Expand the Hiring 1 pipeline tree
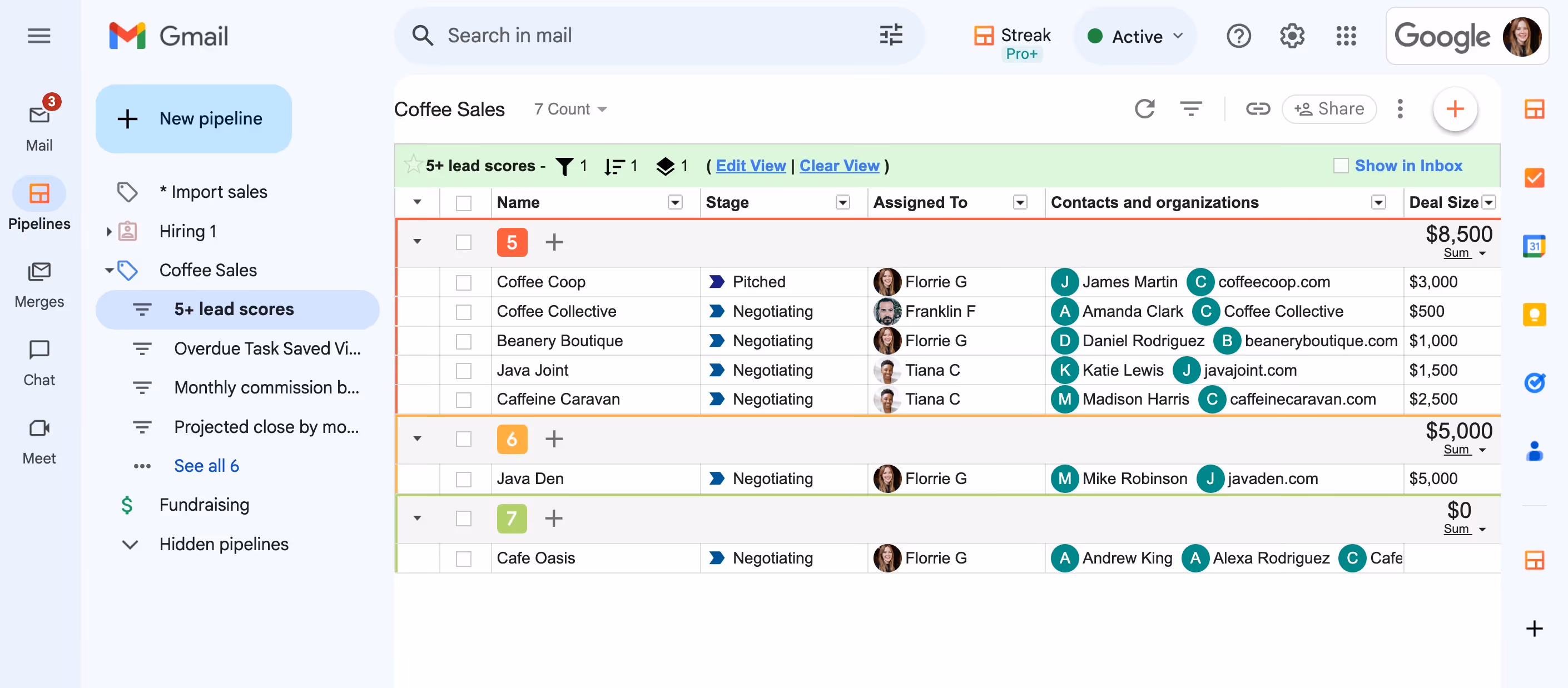The width and height of the screenshot is (1568, 688). (x=109, y=231)
